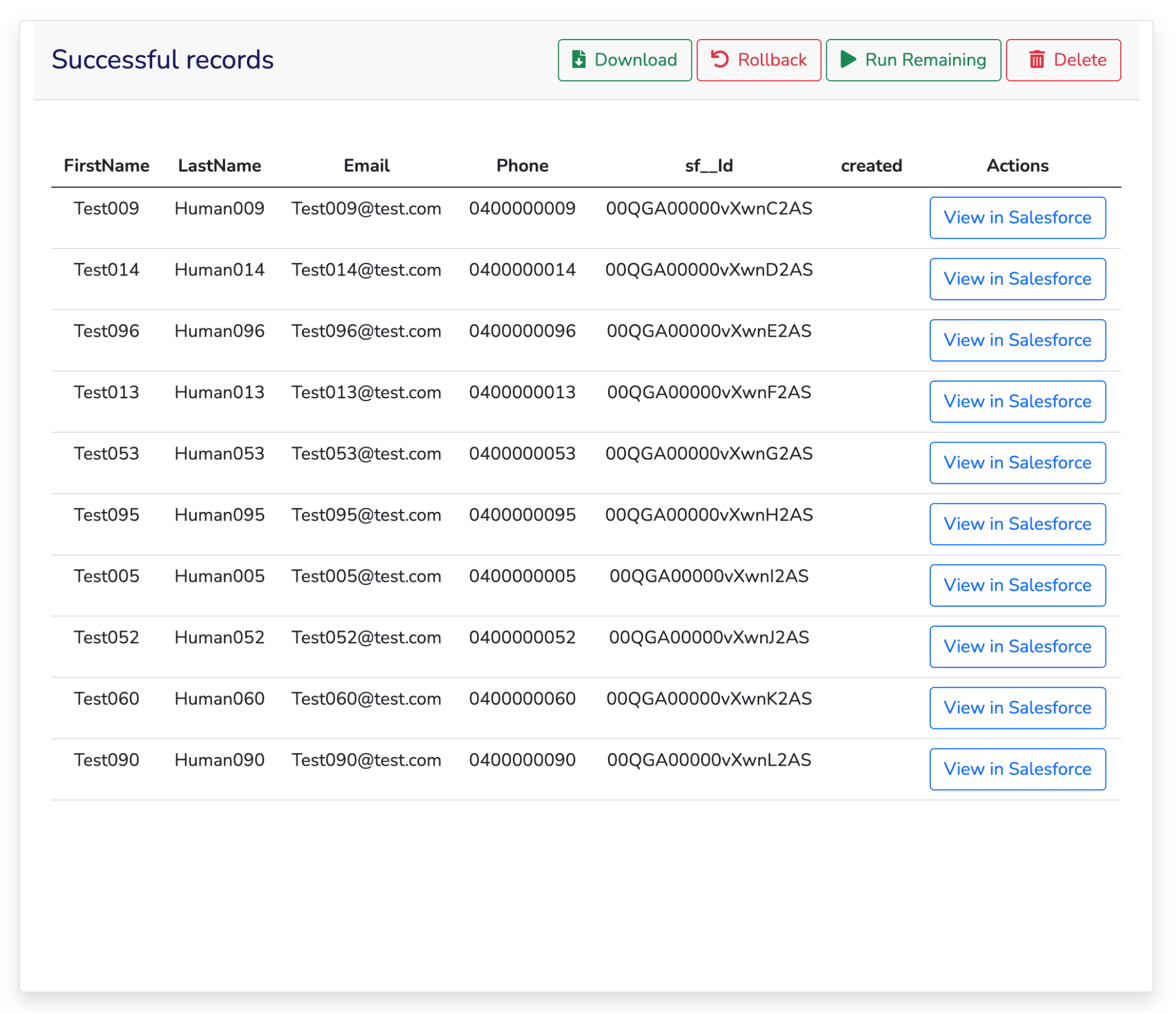
Task: View Test005 in Salesforce
Action: pyautogui.click(x=1018, y=585)
